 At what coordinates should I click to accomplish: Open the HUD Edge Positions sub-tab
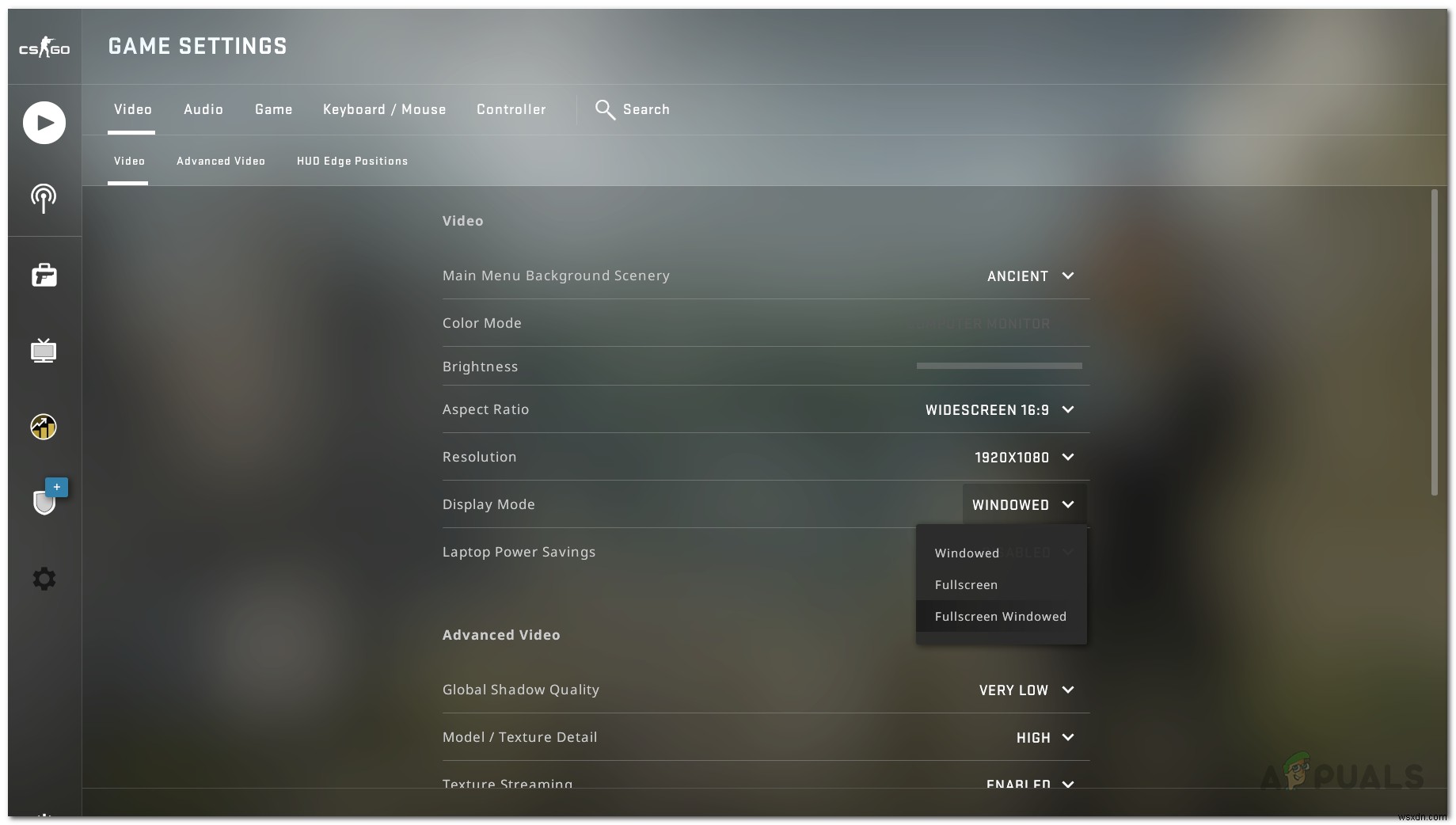click(352, 161)
